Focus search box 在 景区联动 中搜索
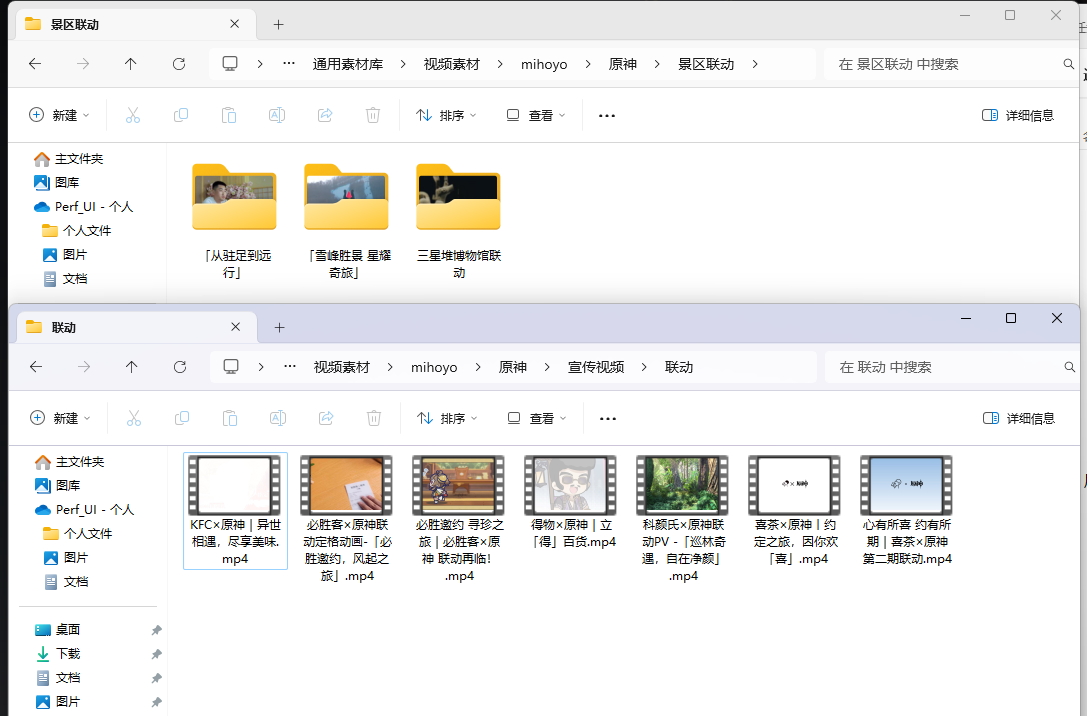 tap(950, 64)
